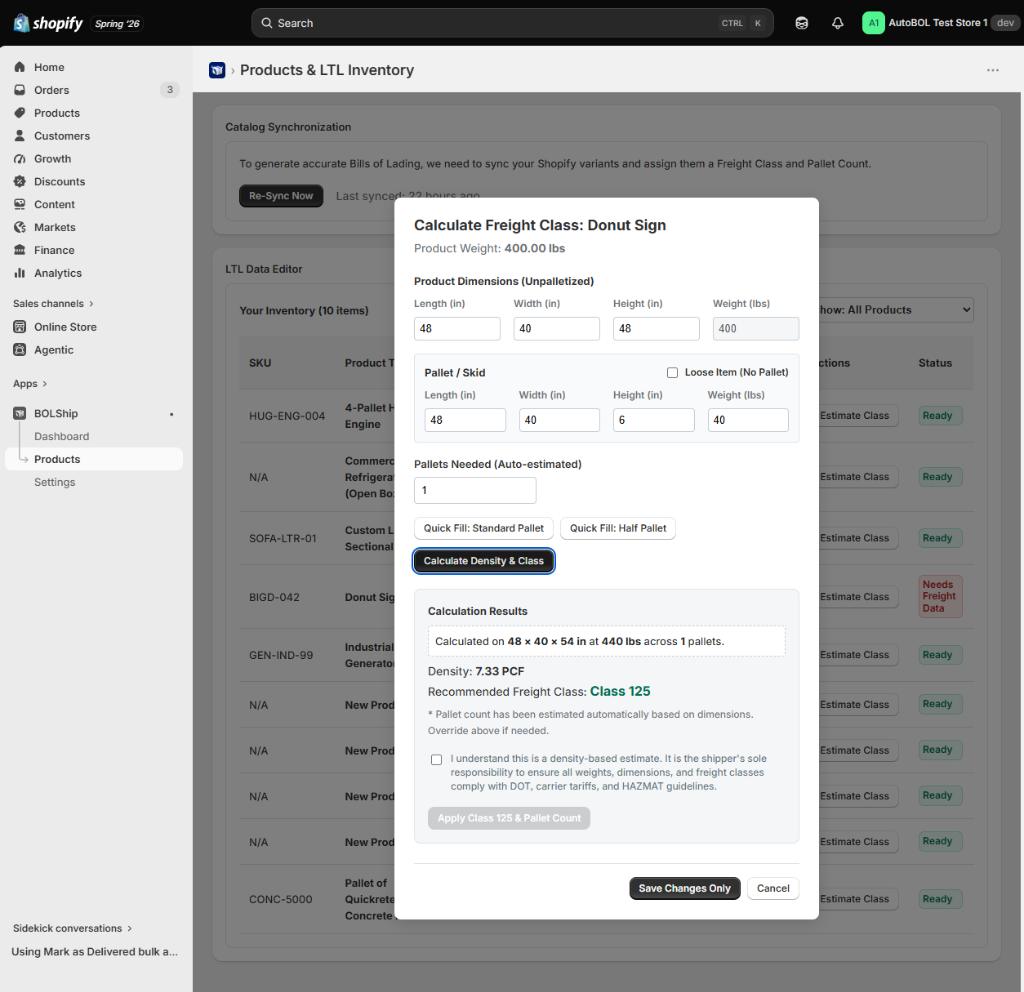Screen dimensions: 1024x992
Task: Click the Products tag icon in sidebar
Action: point(20,112)
